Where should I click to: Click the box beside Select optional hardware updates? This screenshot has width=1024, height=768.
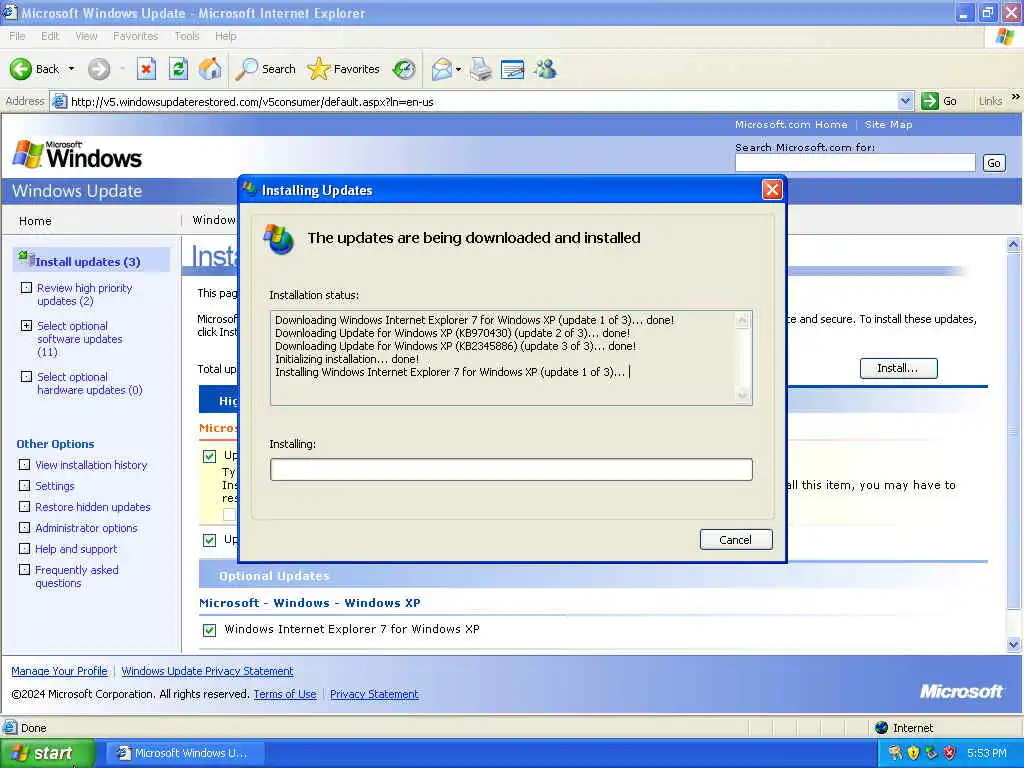26,377
